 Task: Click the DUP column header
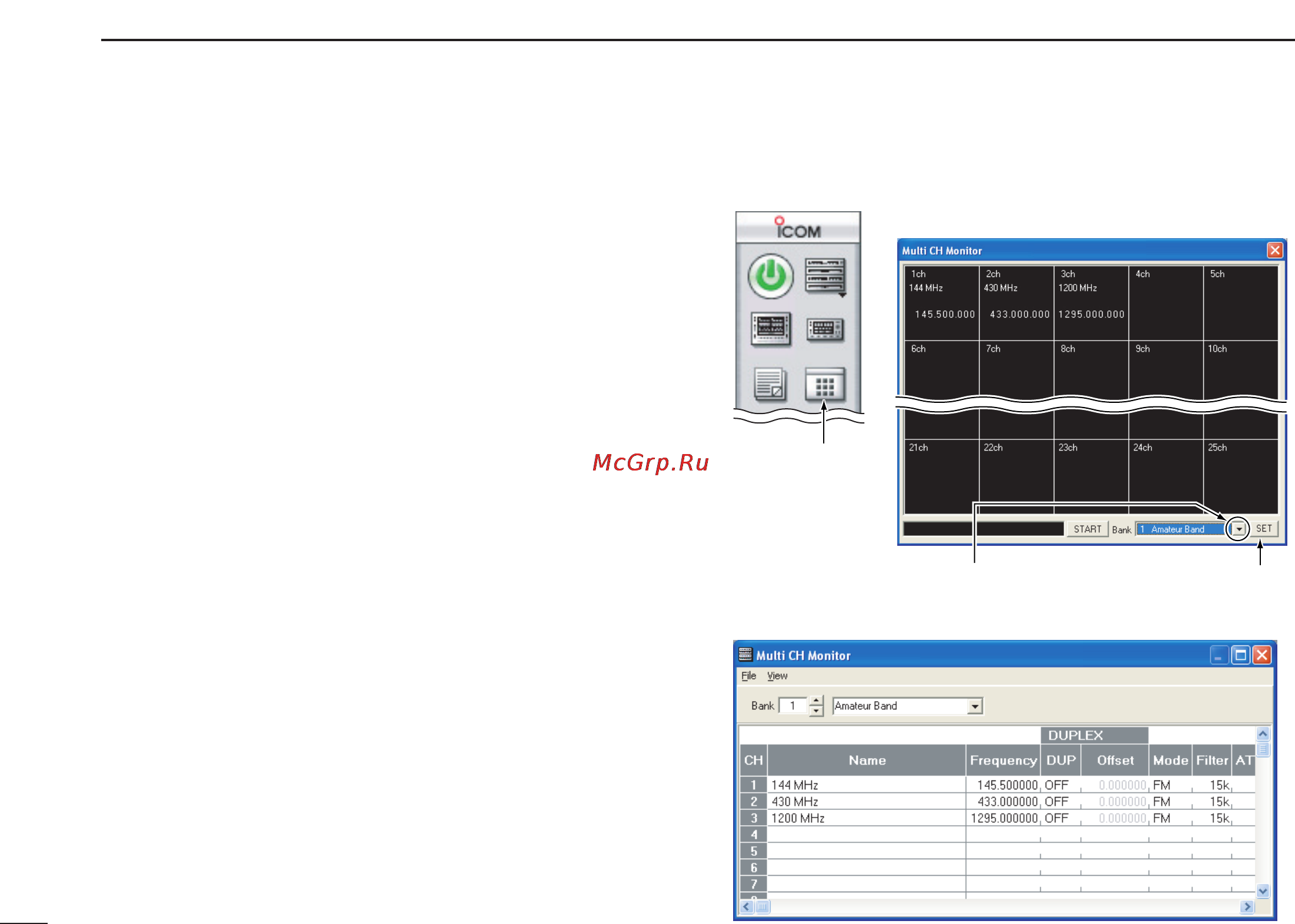tap(1061, 760)
